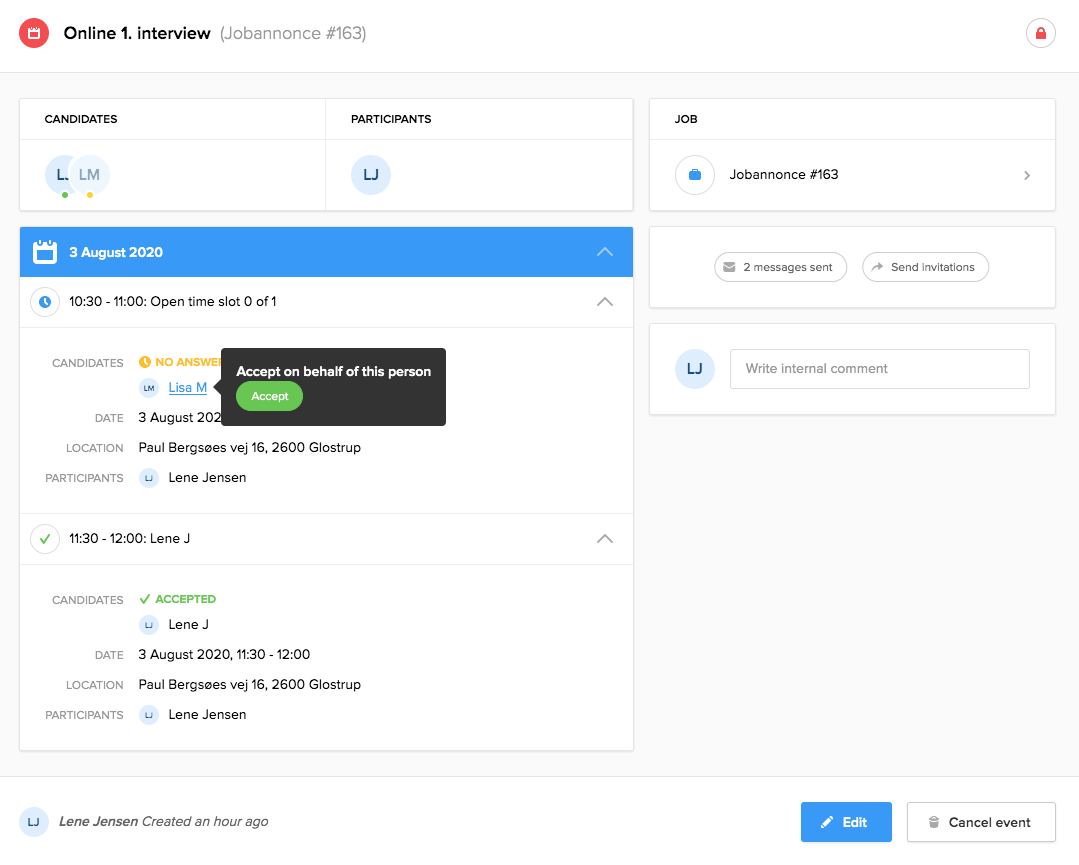Collapse the 11:30 - 12:00 Lene J slot

click(604, 538)
